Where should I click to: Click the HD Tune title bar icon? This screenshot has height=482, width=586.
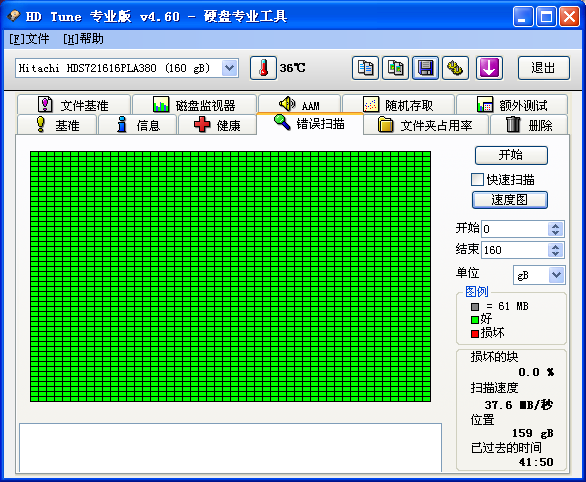point(13,16)
